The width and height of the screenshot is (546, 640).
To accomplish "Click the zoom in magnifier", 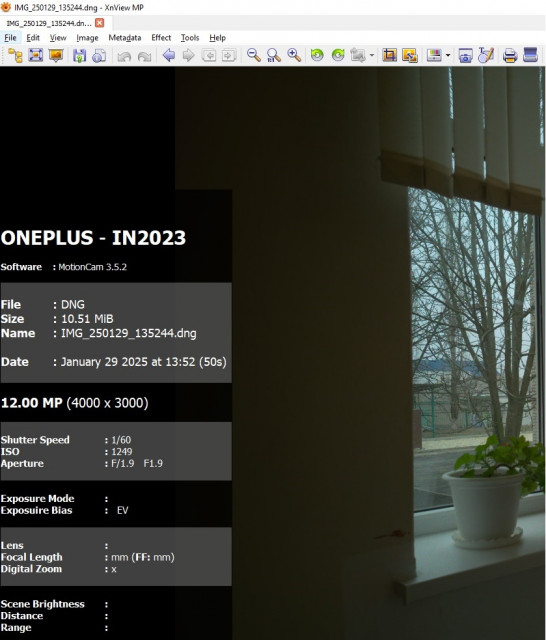I will 294,55.
